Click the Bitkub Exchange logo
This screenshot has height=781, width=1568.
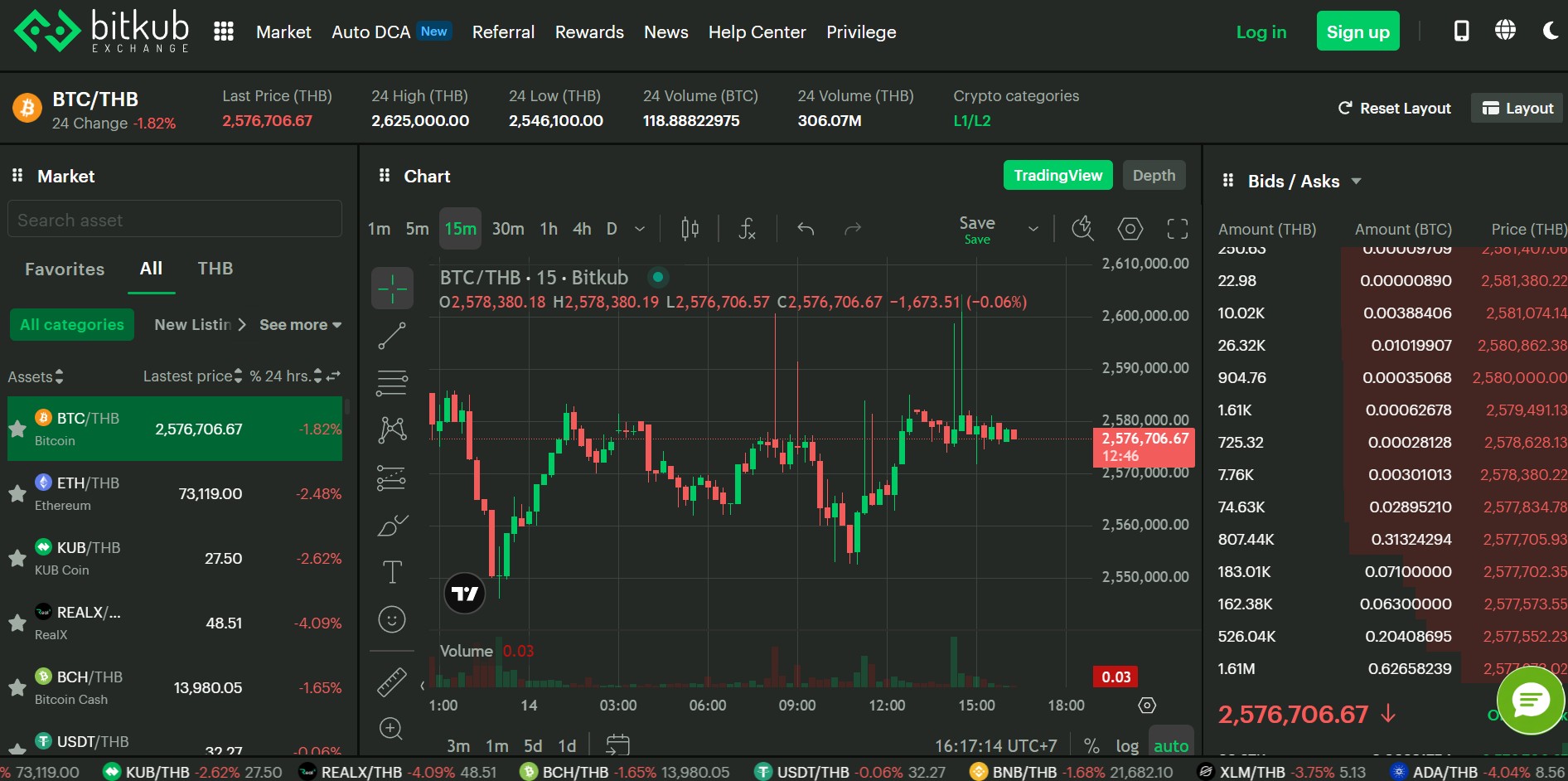pyautogui.click(x=101, y=32)
